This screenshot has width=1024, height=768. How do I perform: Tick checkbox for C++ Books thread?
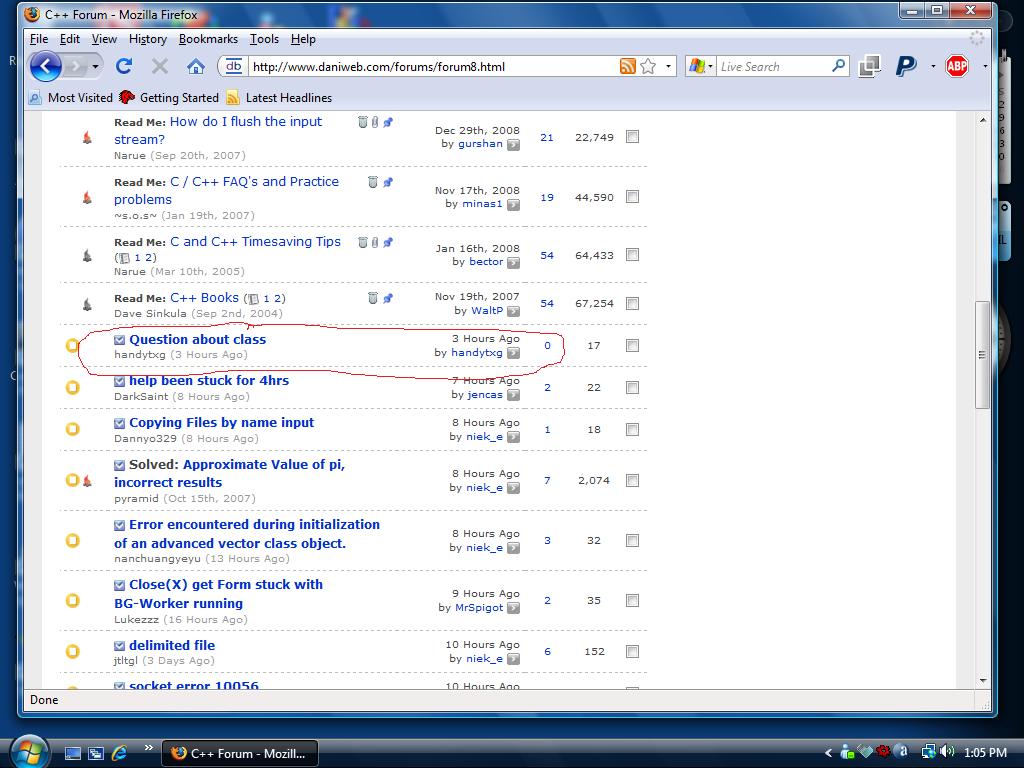click(632, 303)
